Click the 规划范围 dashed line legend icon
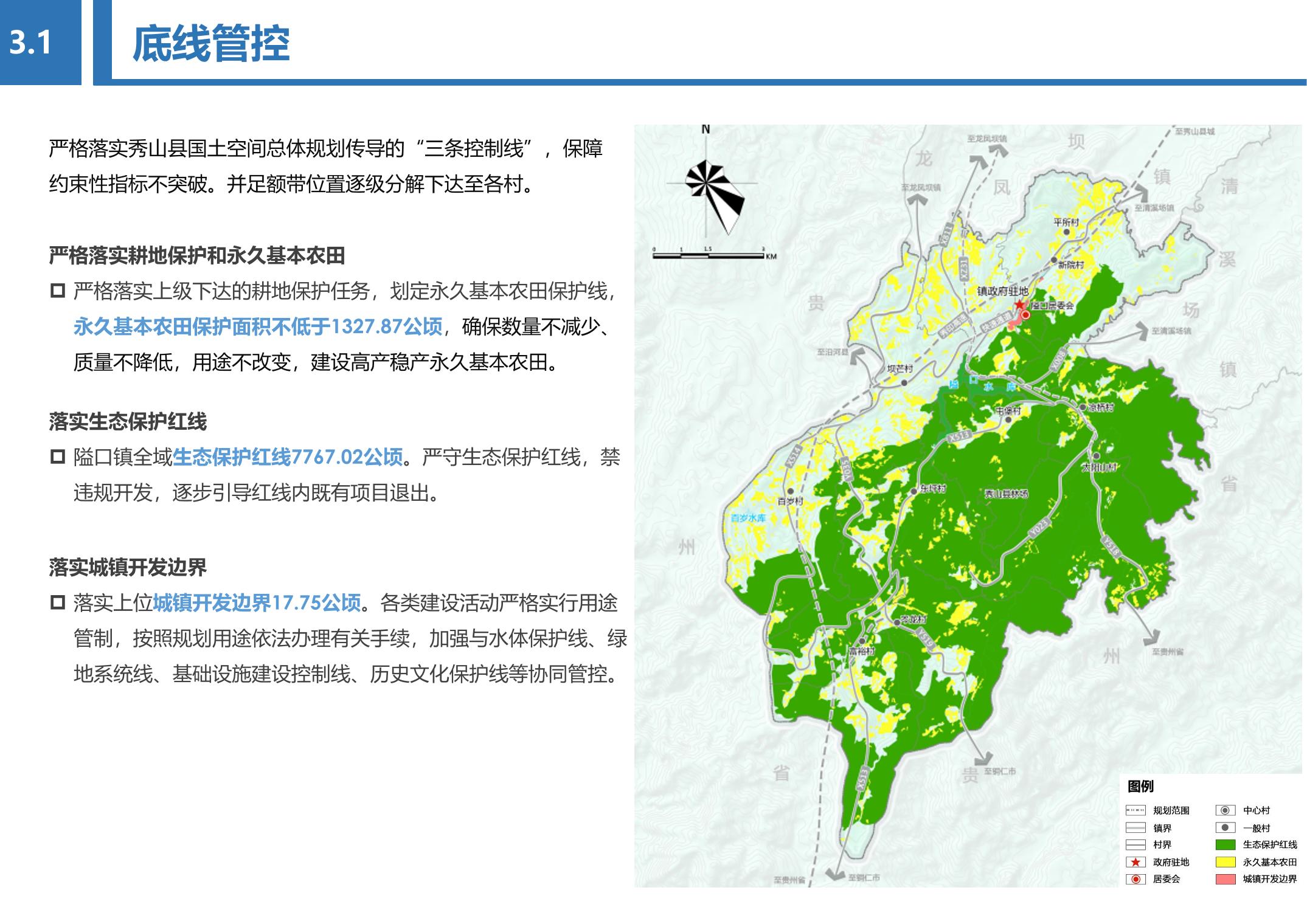This screenshot has width=1307, height=924. (1135, 810)
